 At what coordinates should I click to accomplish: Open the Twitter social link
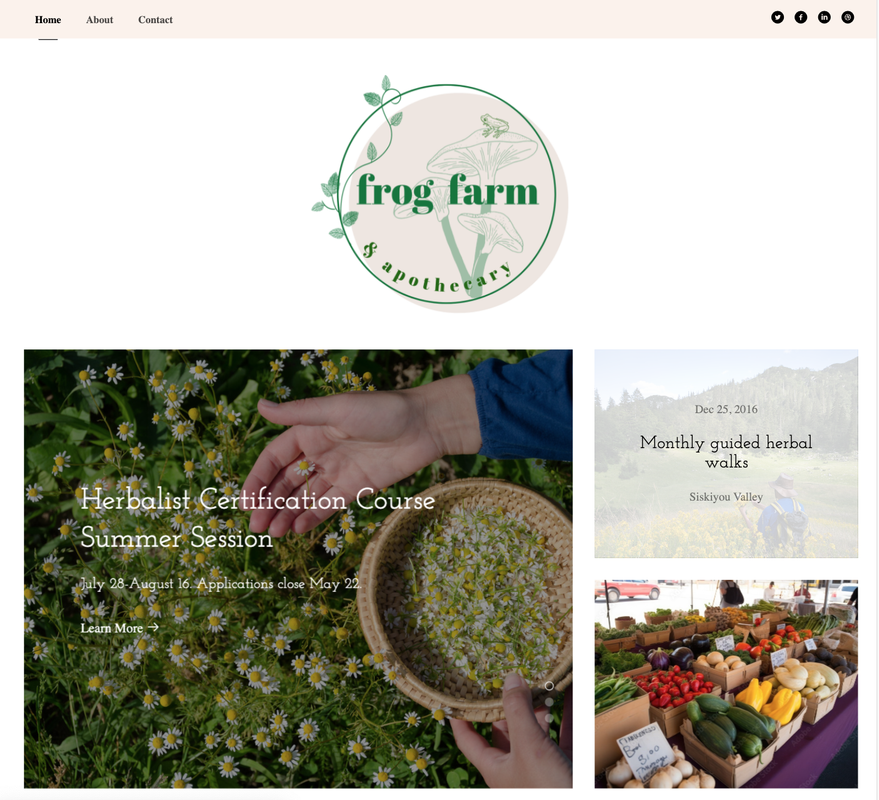pos(777,17)
